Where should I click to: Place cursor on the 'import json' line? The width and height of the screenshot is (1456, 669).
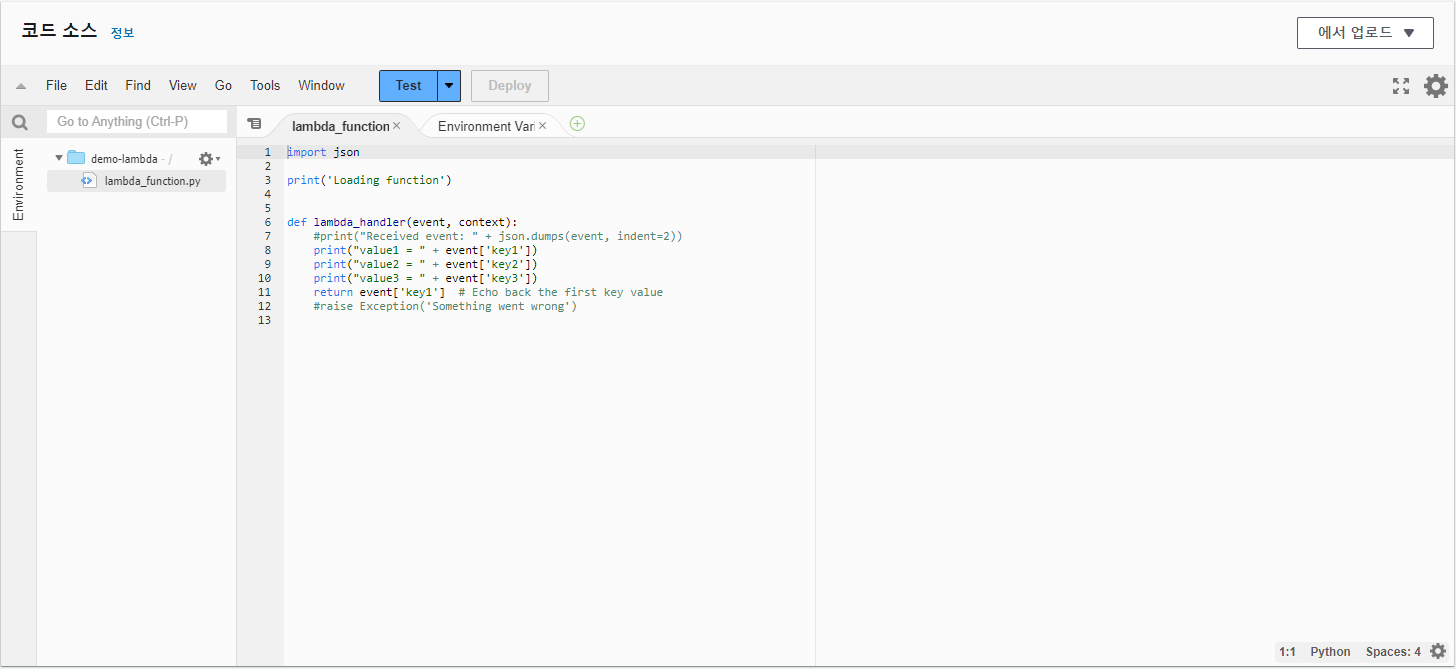point(323,152)
